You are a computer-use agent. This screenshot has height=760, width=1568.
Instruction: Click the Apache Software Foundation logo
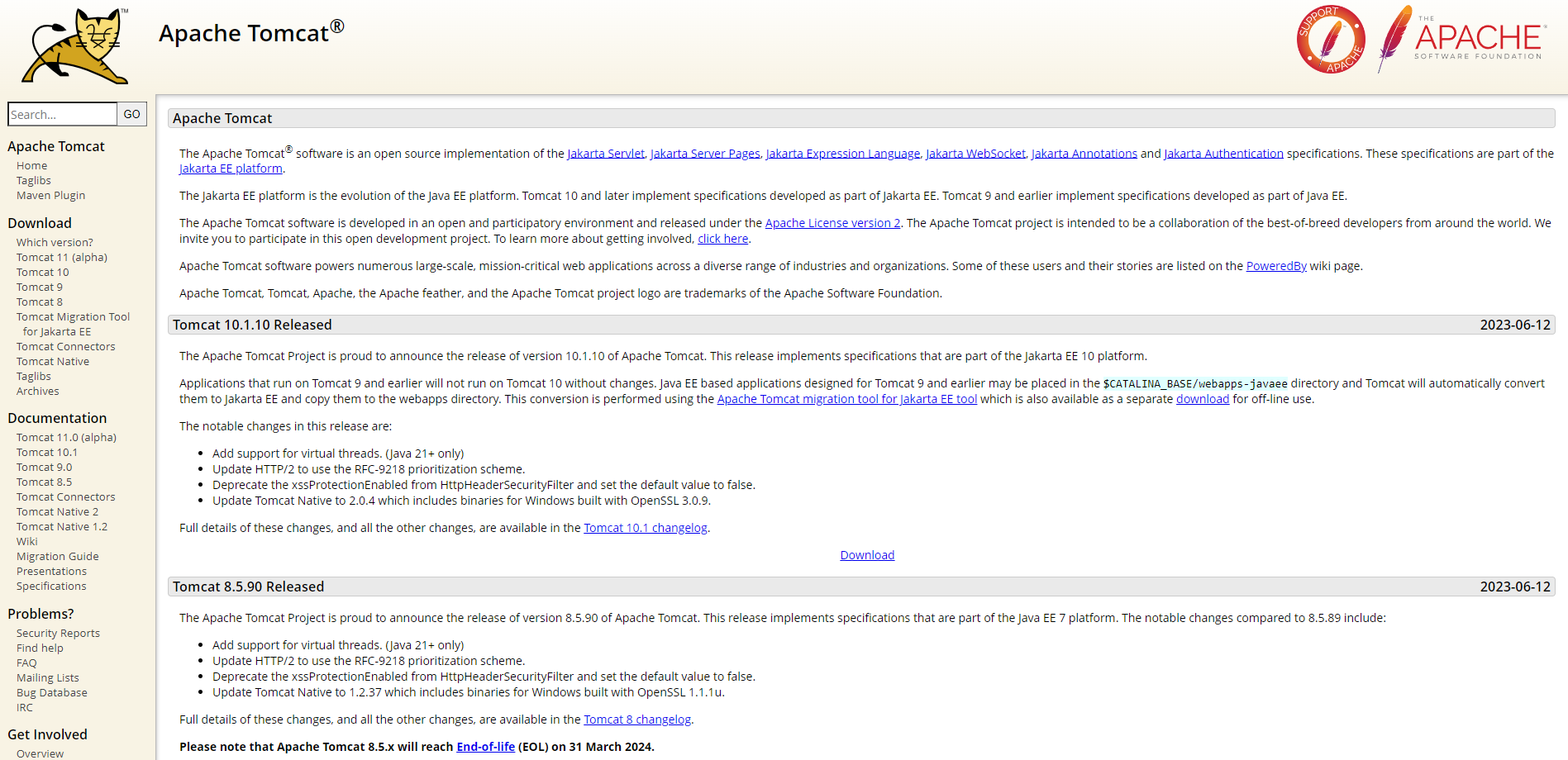tap(1461, 39)
